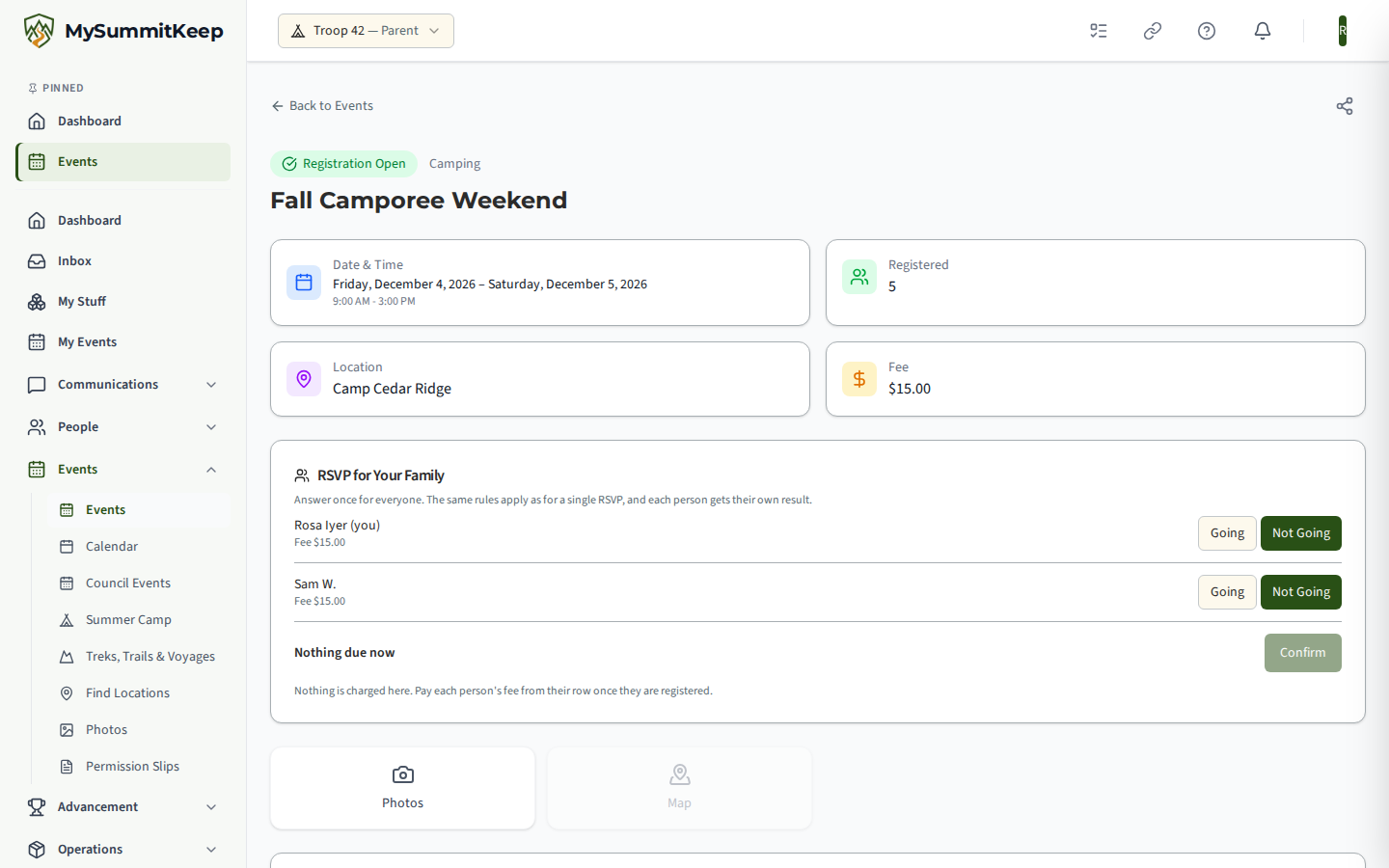Open Calendar in the sidebar
1389x868 pixels.
[x=139, y=547]
